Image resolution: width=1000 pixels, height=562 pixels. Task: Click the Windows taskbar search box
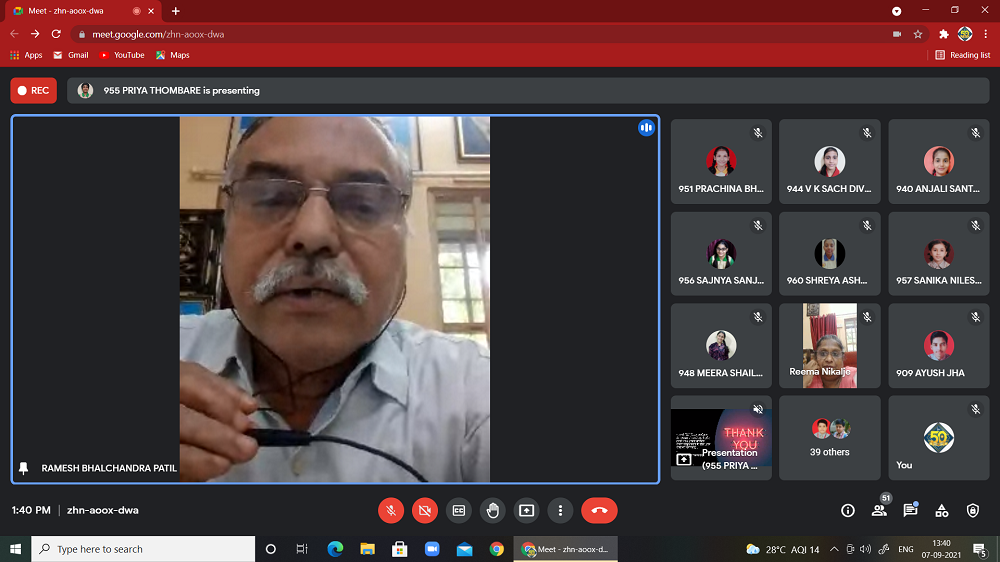click(144, 549)
